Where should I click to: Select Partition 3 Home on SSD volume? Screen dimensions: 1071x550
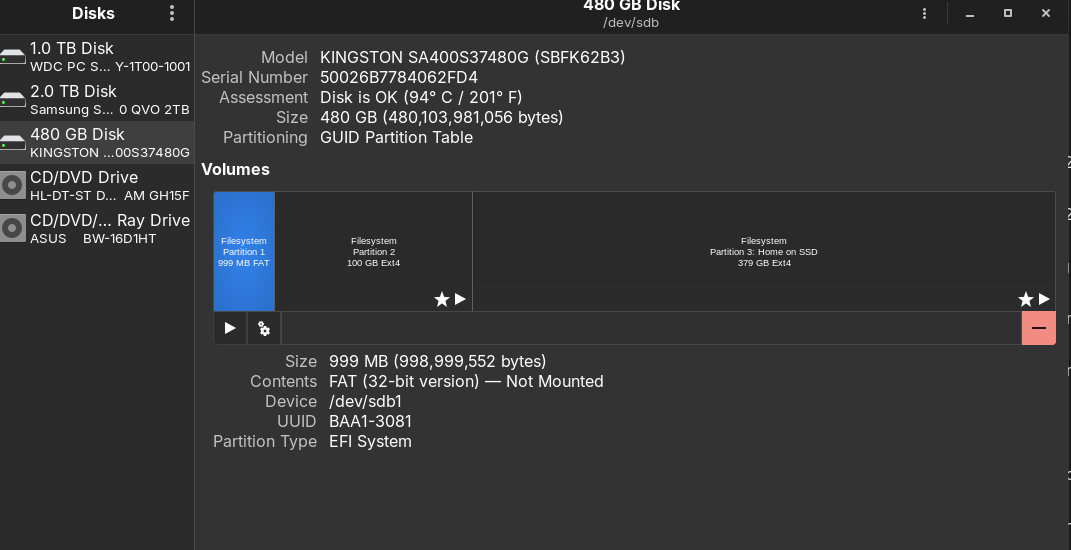(x=763, y=251)
